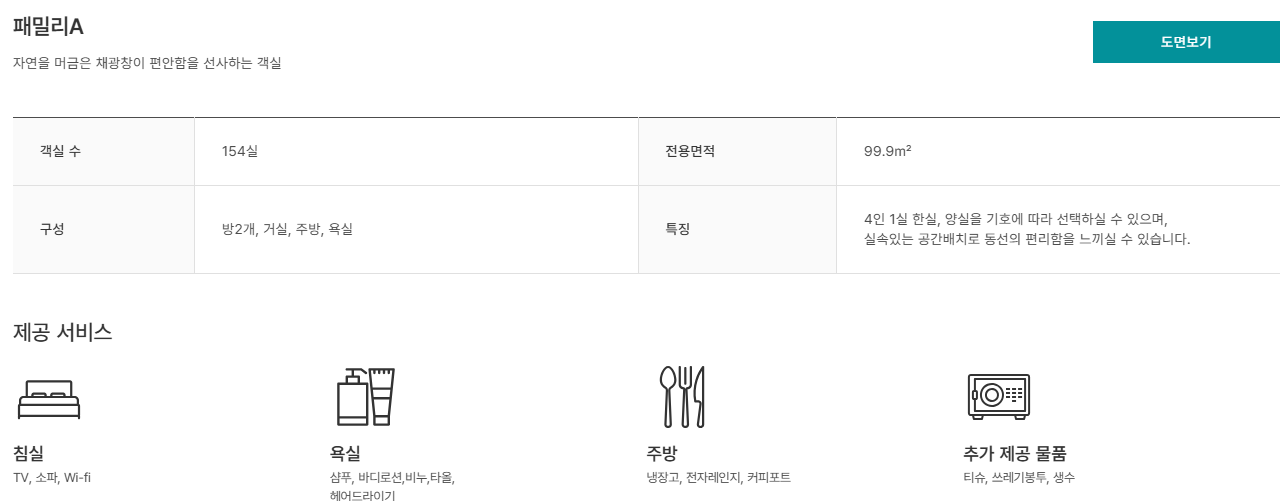Click the 패밀리A room title
The height and width of the screenshot is (501, 1287).
48,27
